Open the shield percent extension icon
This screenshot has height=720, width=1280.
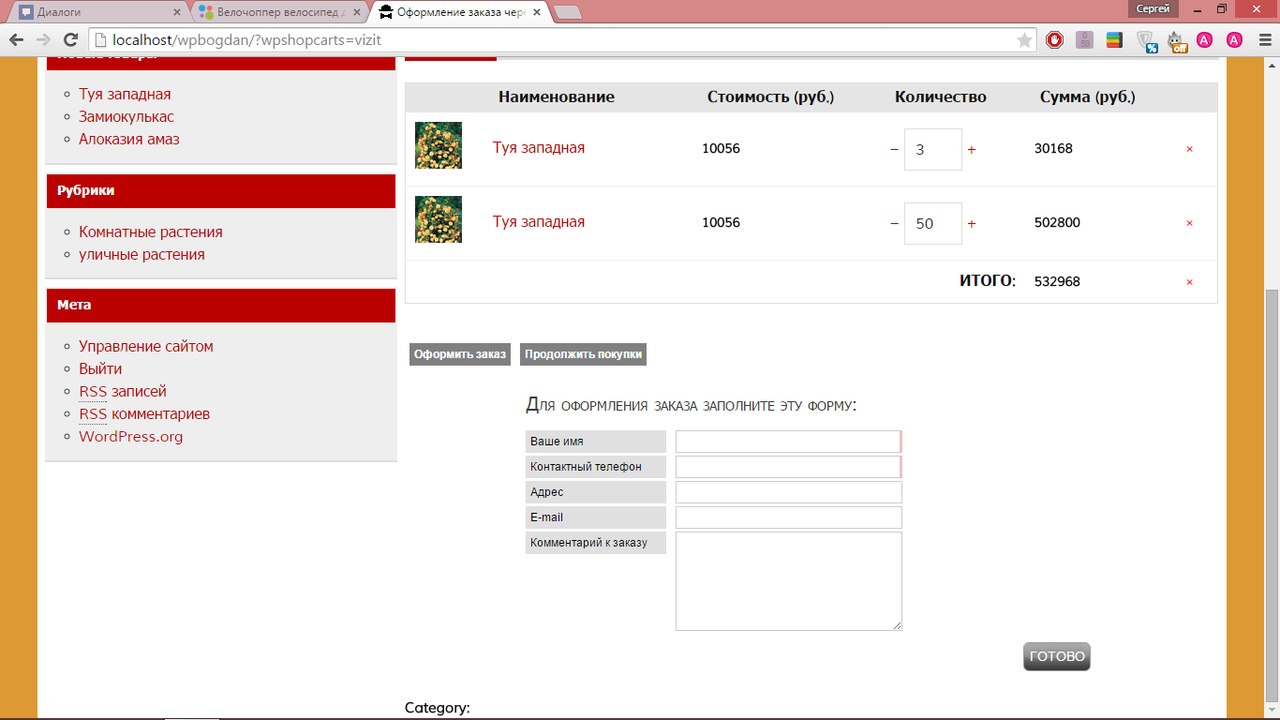(1146, 40)
